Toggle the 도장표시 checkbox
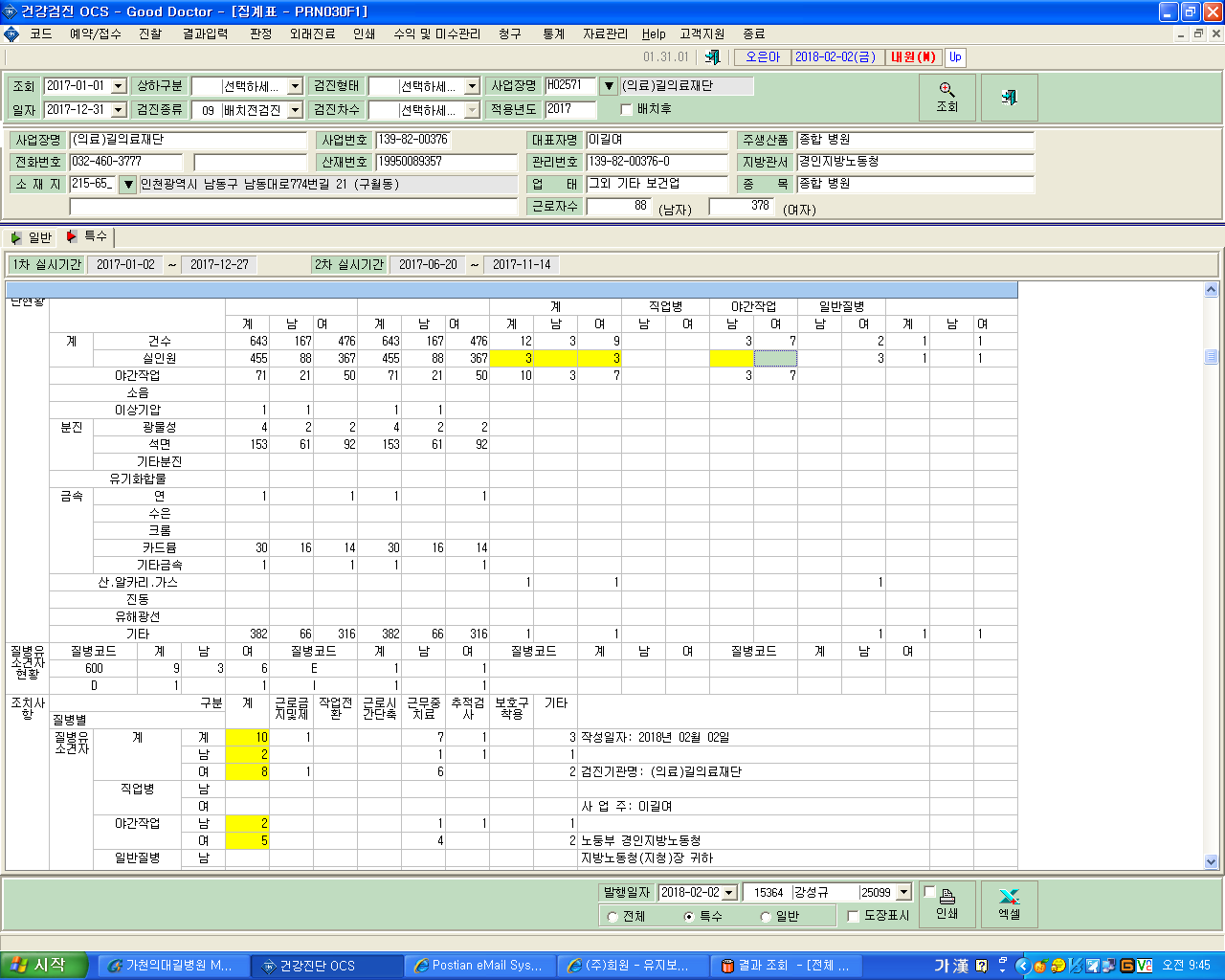The image size is (1225, 980). point(854,917)
